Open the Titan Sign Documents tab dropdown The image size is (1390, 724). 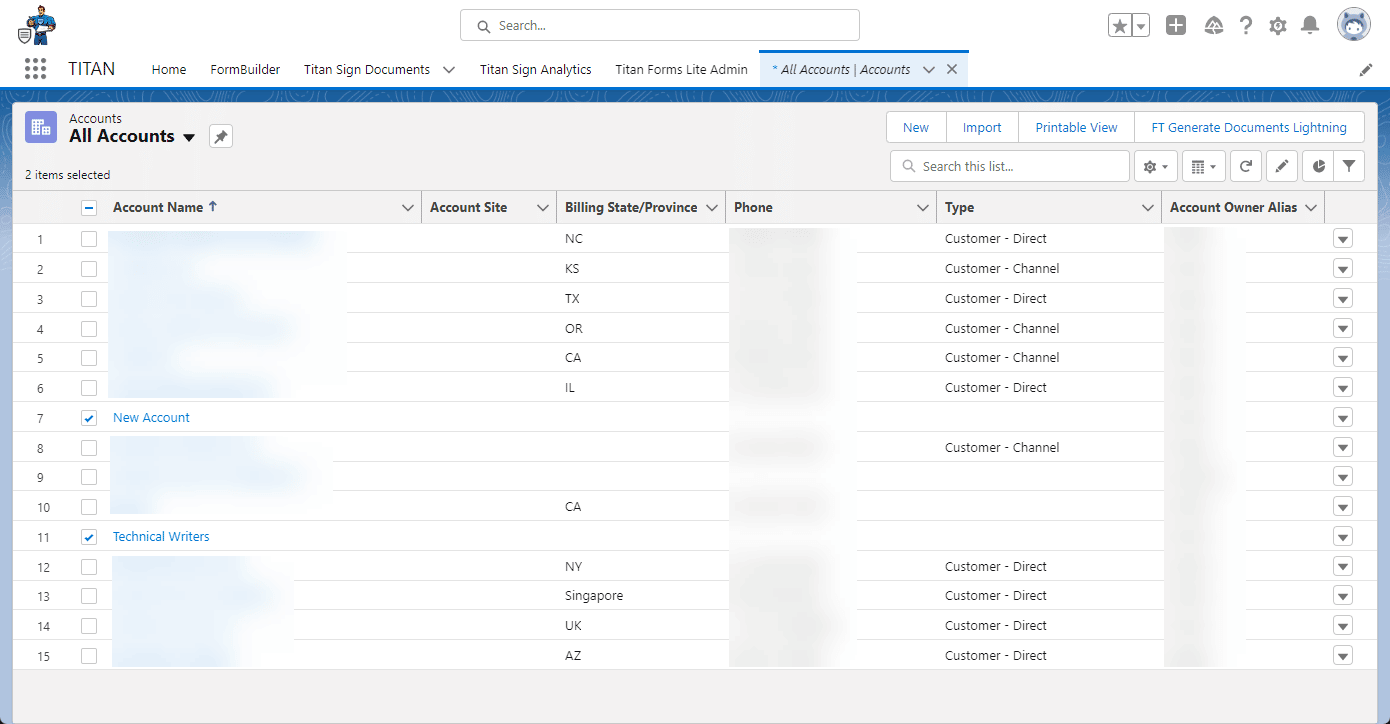coord(448,70)
